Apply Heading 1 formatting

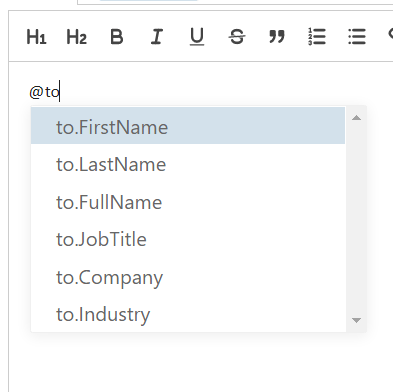[37, 37]
